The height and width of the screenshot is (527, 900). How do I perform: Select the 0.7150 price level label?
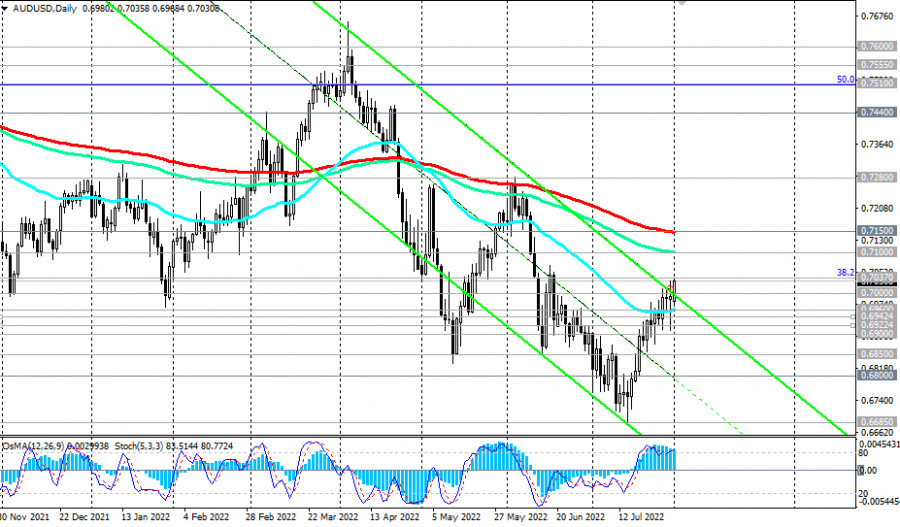pos(875,230)
